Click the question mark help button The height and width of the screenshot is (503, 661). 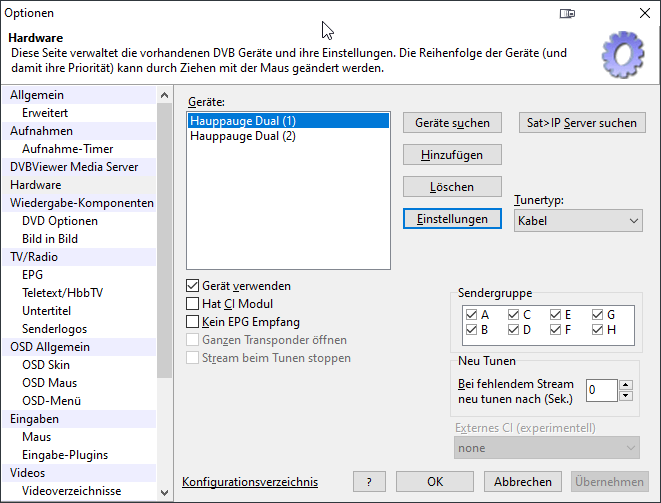[x=369, y=481]
